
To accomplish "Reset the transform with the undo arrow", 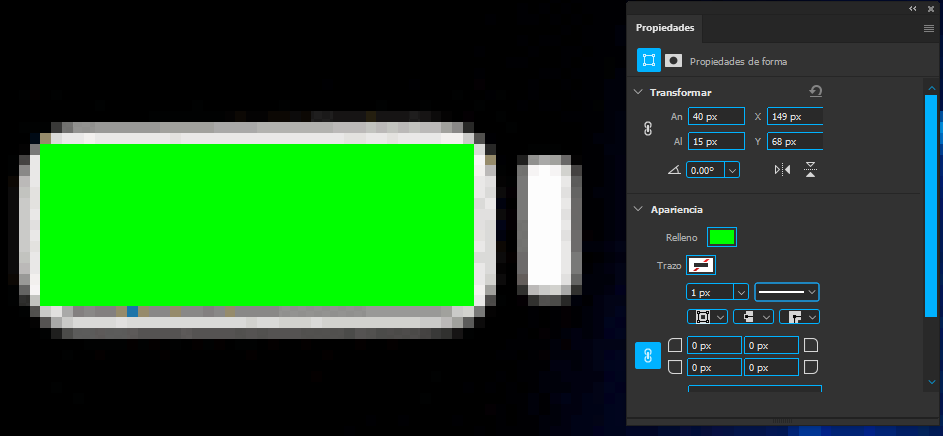I will (816, 91).
